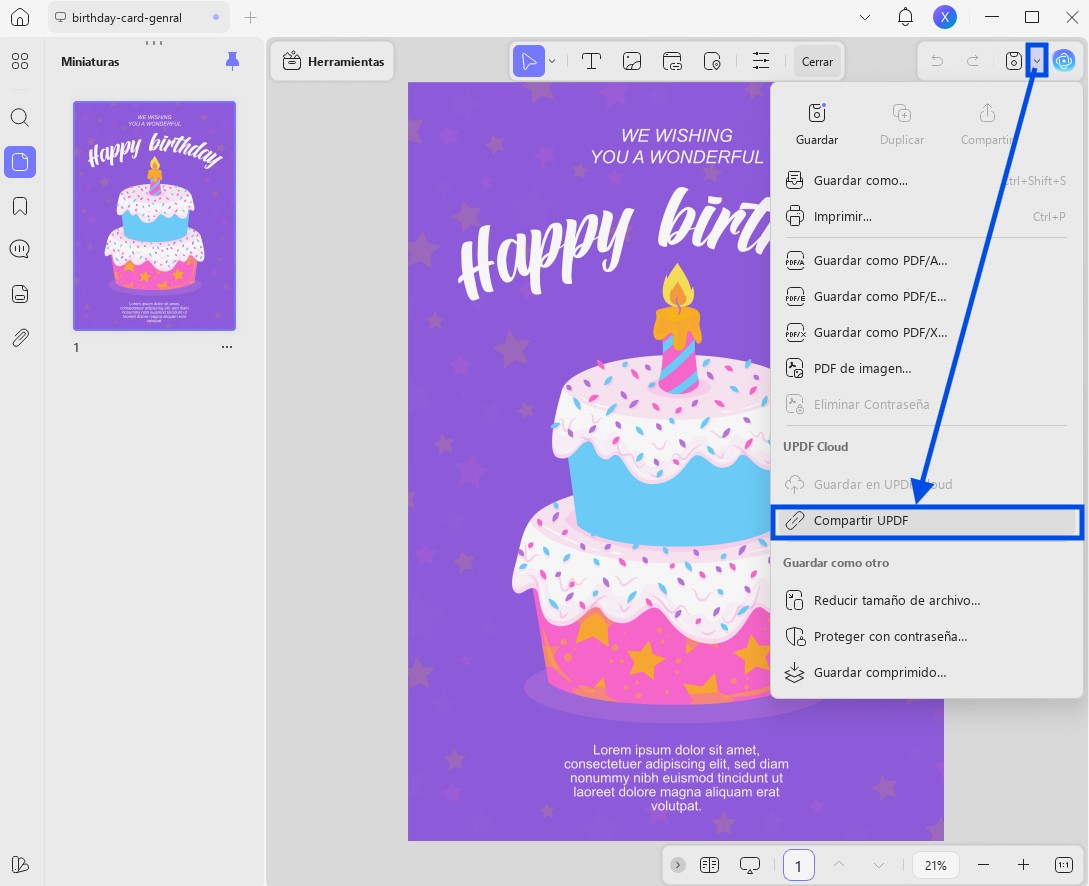The height and width of the screenshot is (886, 1089).
Task: Select the image edit tool icon
Action: [x=631, y=62]
